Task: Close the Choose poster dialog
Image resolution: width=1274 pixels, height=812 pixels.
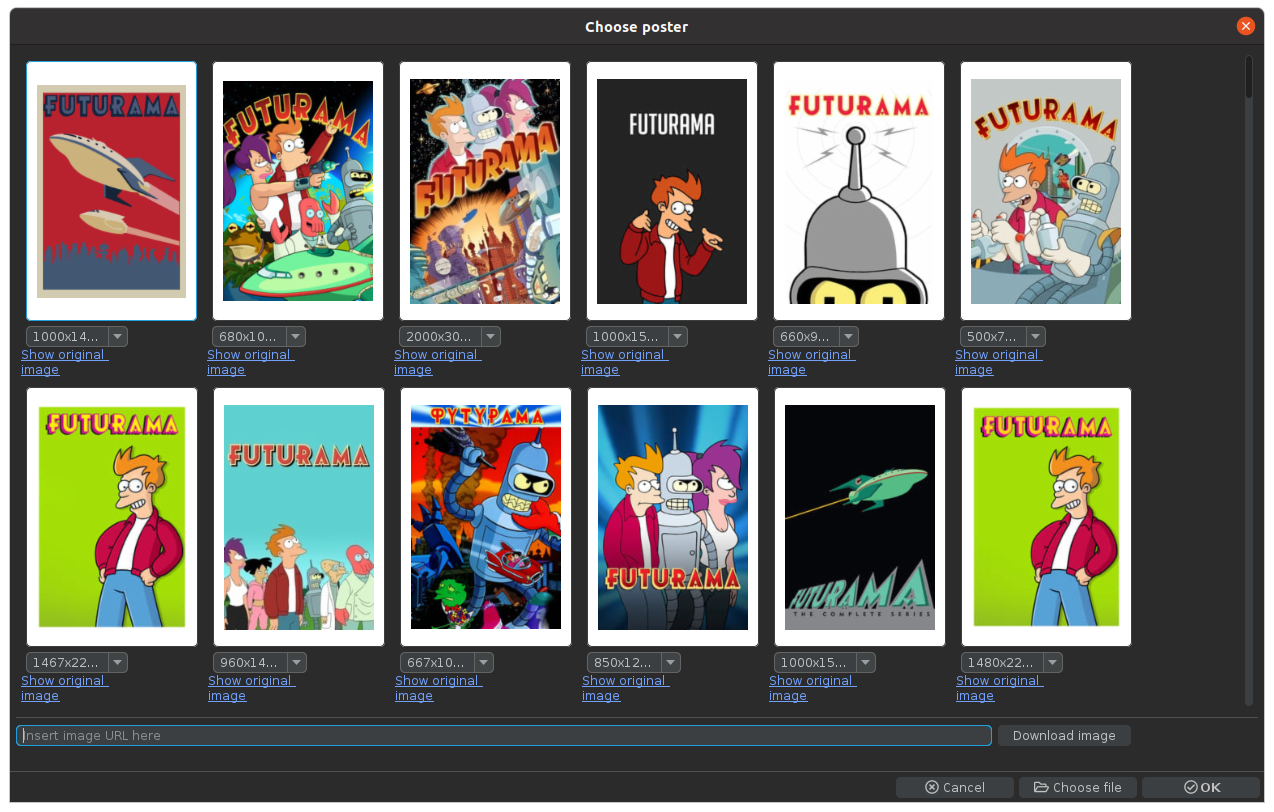Action: coord(1245,27)
